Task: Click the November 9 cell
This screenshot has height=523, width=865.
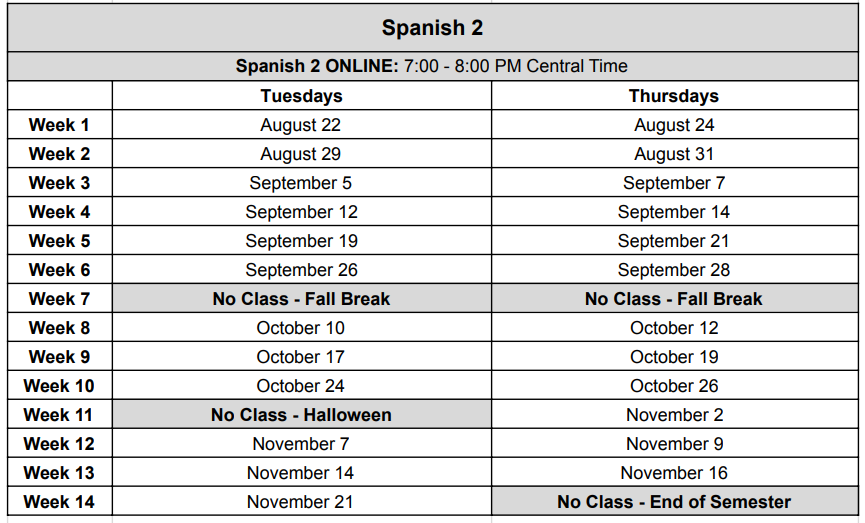Action: point(674,444)
